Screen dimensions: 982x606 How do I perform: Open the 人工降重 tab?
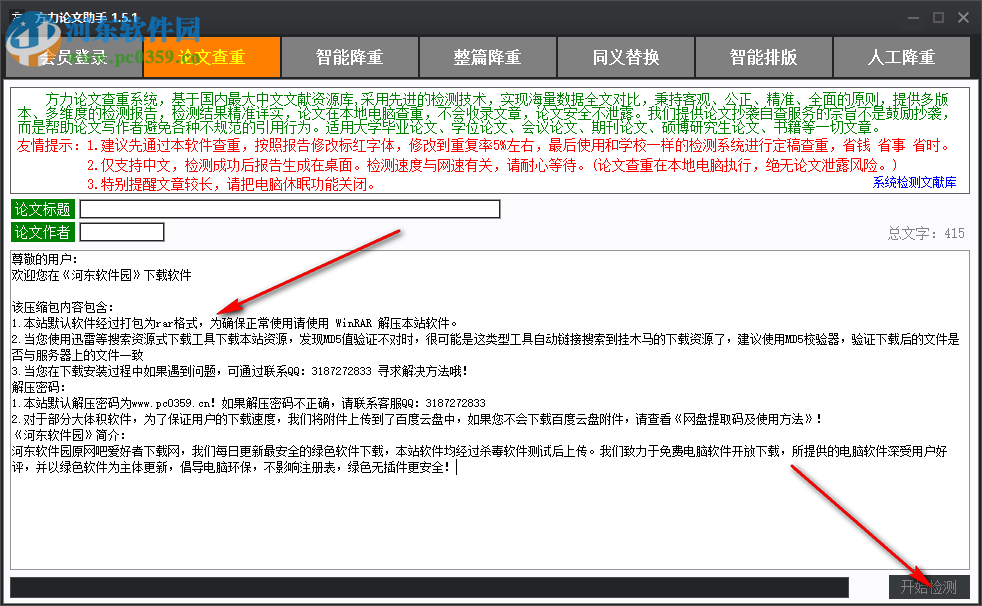tap(901, 57)
